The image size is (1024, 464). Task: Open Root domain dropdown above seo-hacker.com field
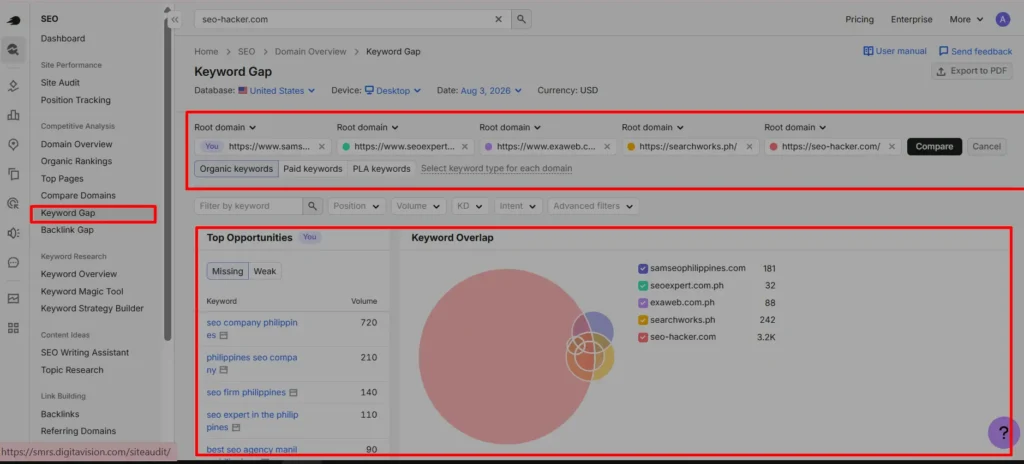[x=795, y=127]
